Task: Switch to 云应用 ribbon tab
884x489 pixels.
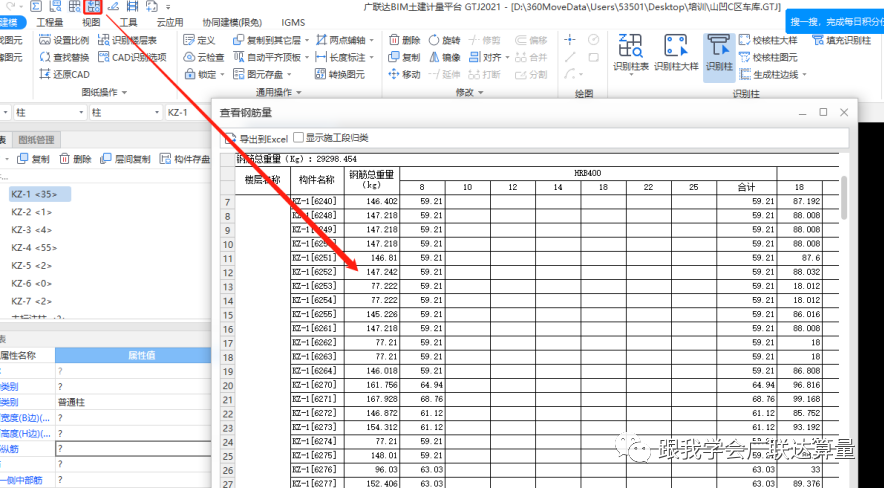Action: point(170,23)
